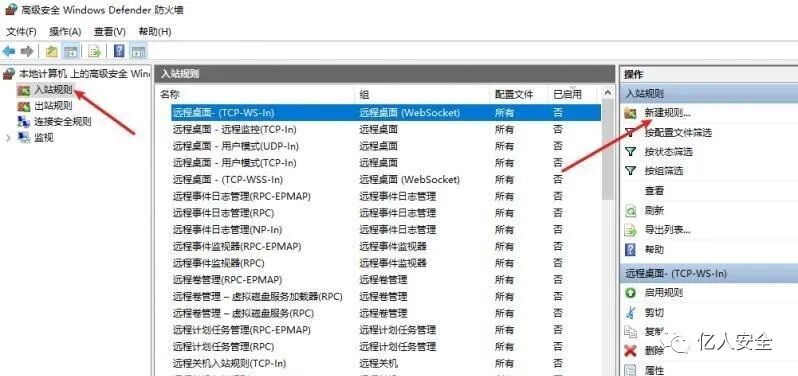The image size is (798, 376).
Task: Select rule 远程桌面- (TCP-WS-In)
Action: coord(386,113)
